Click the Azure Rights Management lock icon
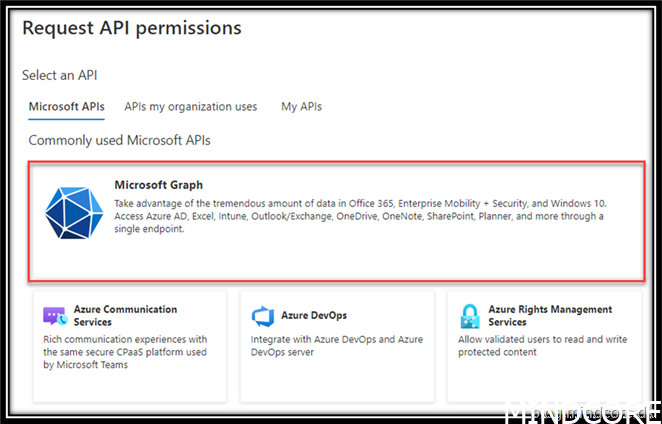This screenshot has height=424, width=662. coord(470,316)
